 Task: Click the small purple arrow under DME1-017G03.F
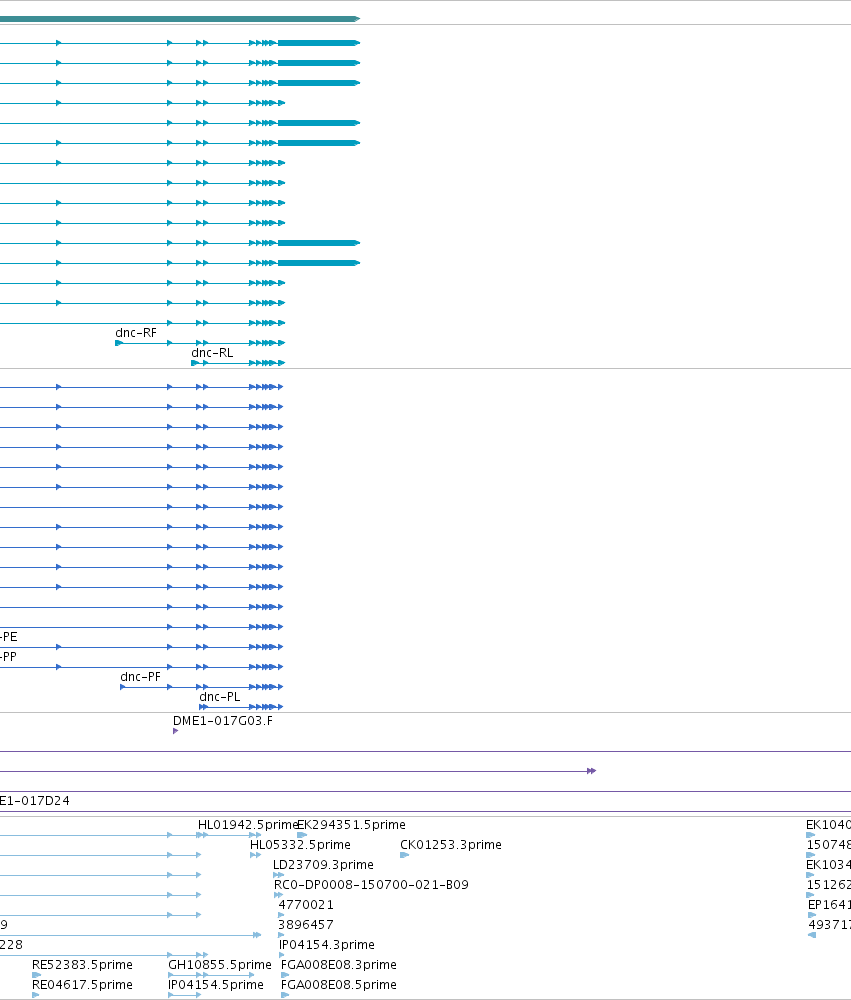[x=175, y=731]
